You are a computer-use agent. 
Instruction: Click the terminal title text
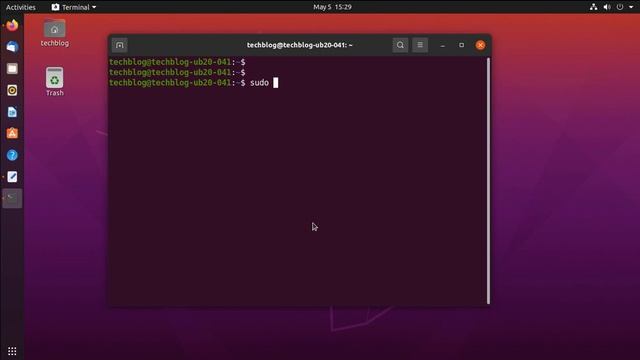300,45
